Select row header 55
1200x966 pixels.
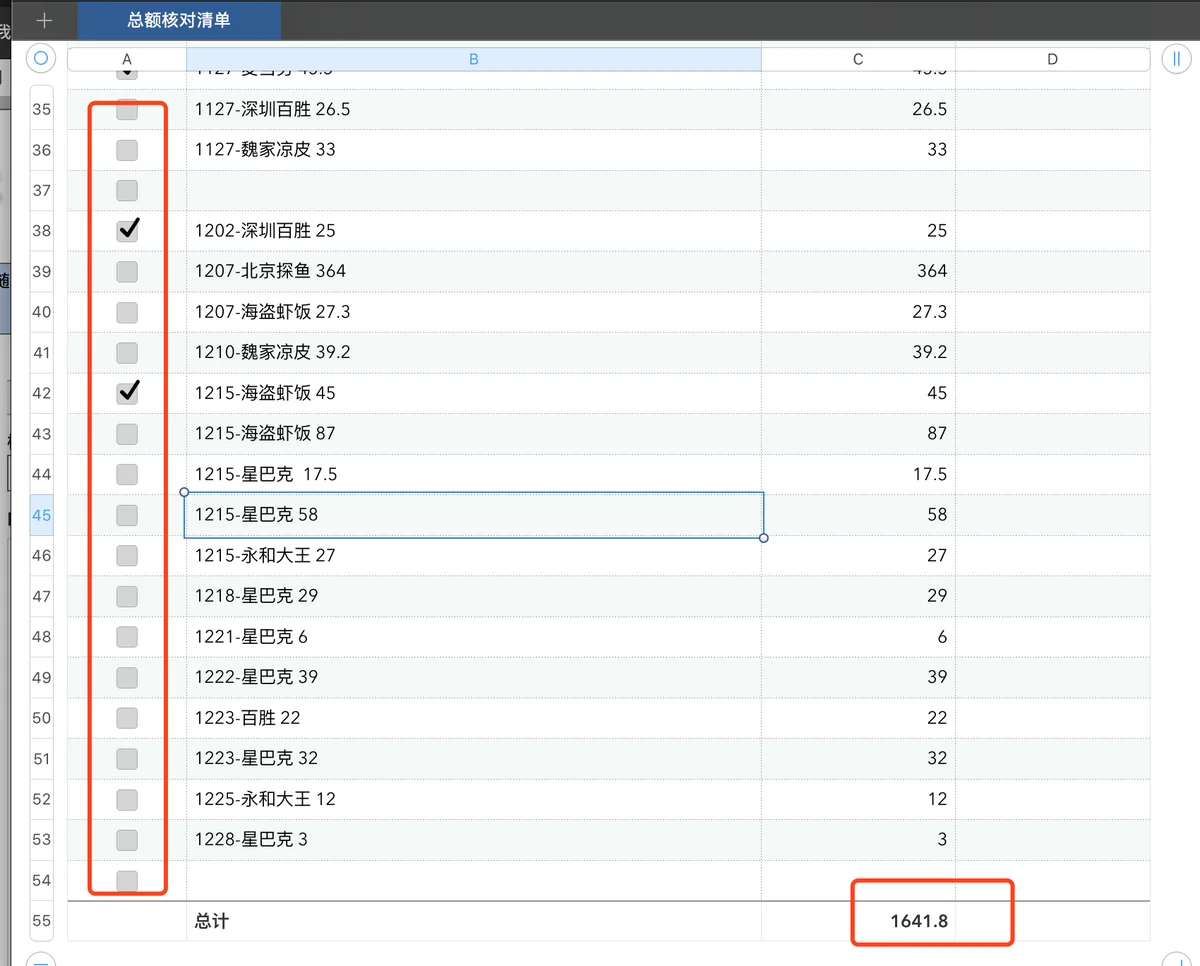(41, 921)
